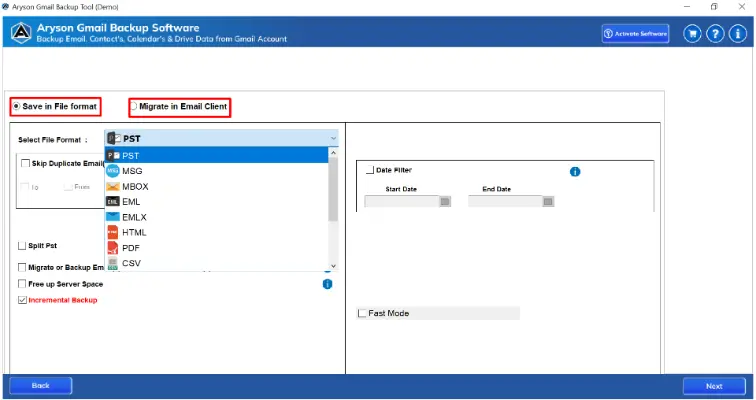Click the Aryson logo icon in header
This screenshot has width=756, height=400.
(21, 33)
